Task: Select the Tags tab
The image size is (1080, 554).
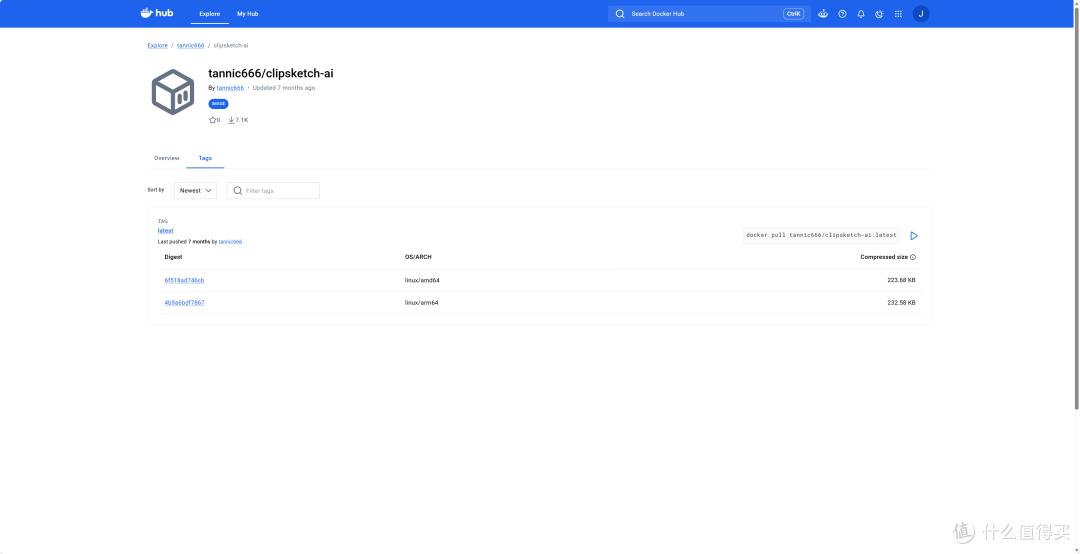Action: 205,158
